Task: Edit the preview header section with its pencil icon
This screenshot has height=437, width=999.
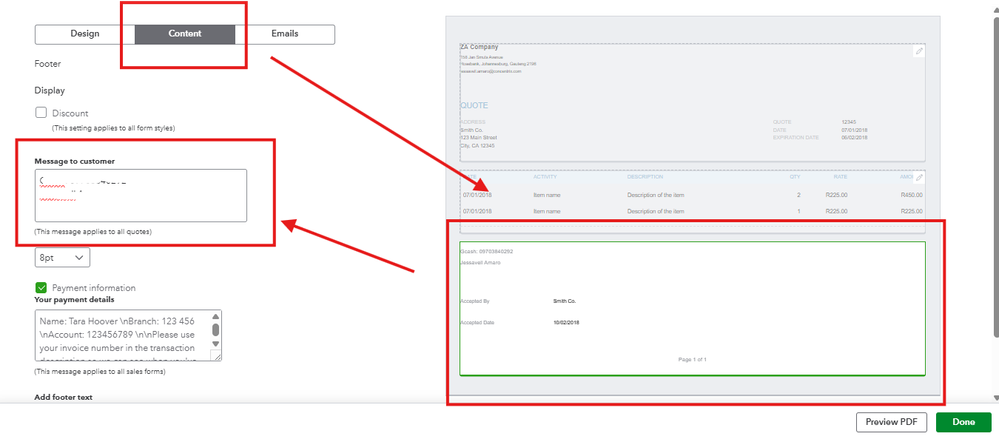Action: tap(918, 52)
